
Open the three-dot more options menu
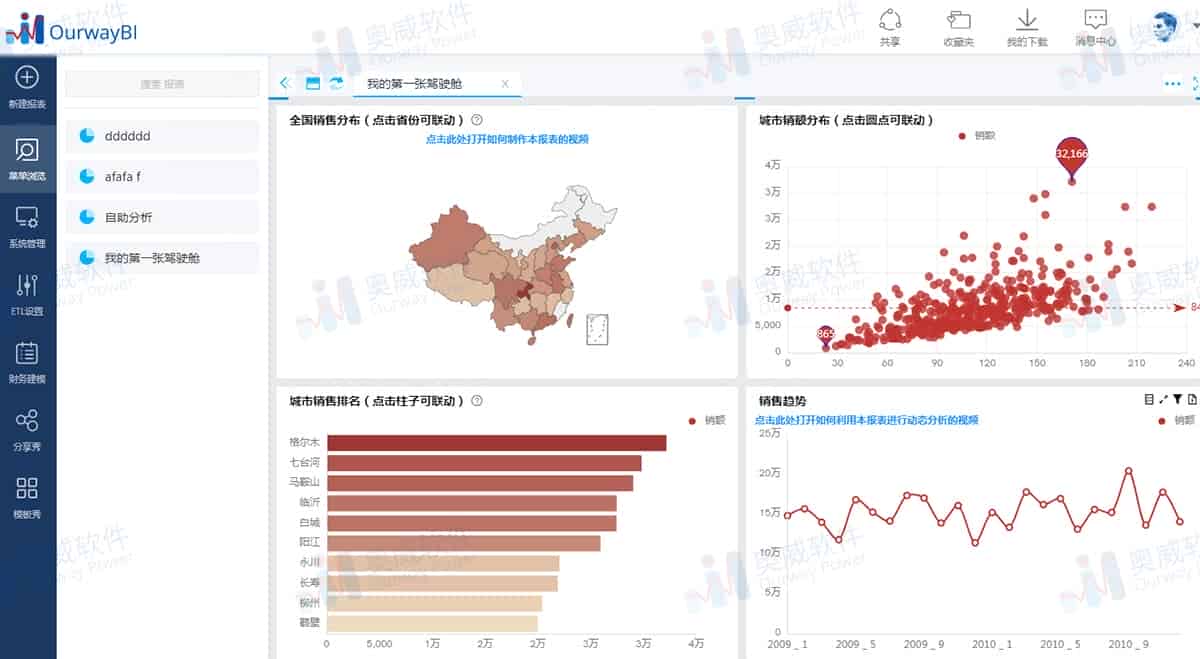1173,84
